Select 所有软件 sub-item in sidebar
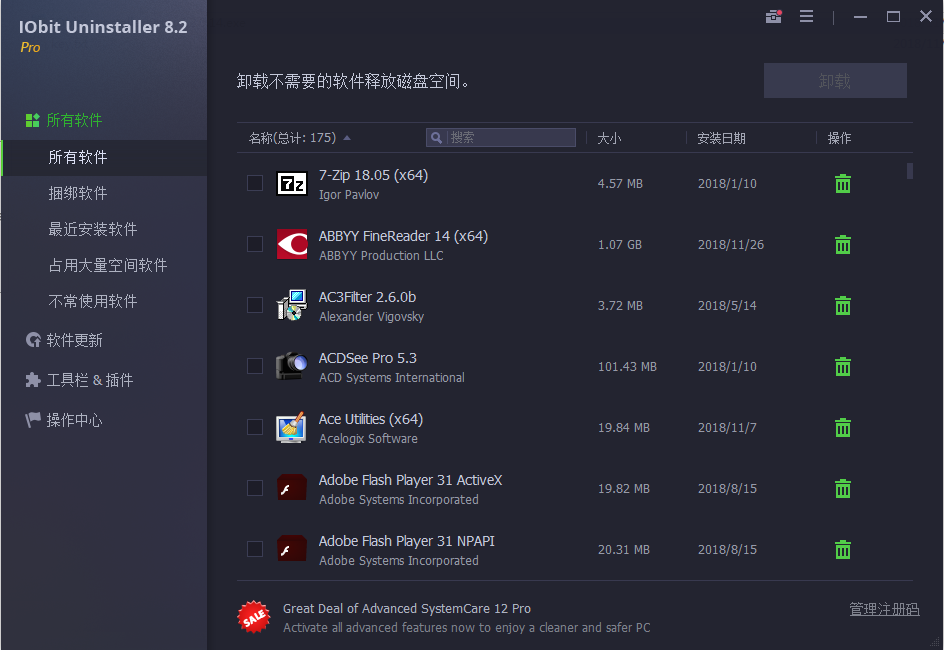Viewport: 944px width, 650px height. point(105,158)
